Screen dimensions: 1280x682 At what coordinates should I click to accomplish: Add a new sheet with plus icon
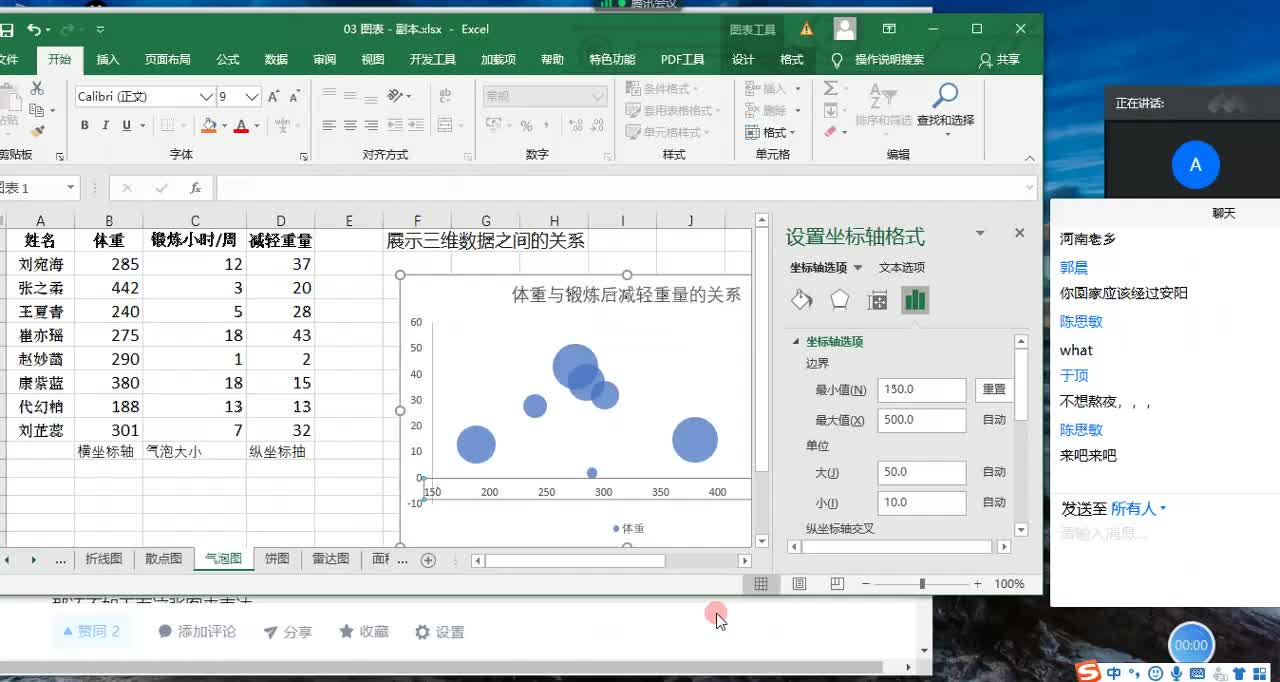click(x=428, y=560)
